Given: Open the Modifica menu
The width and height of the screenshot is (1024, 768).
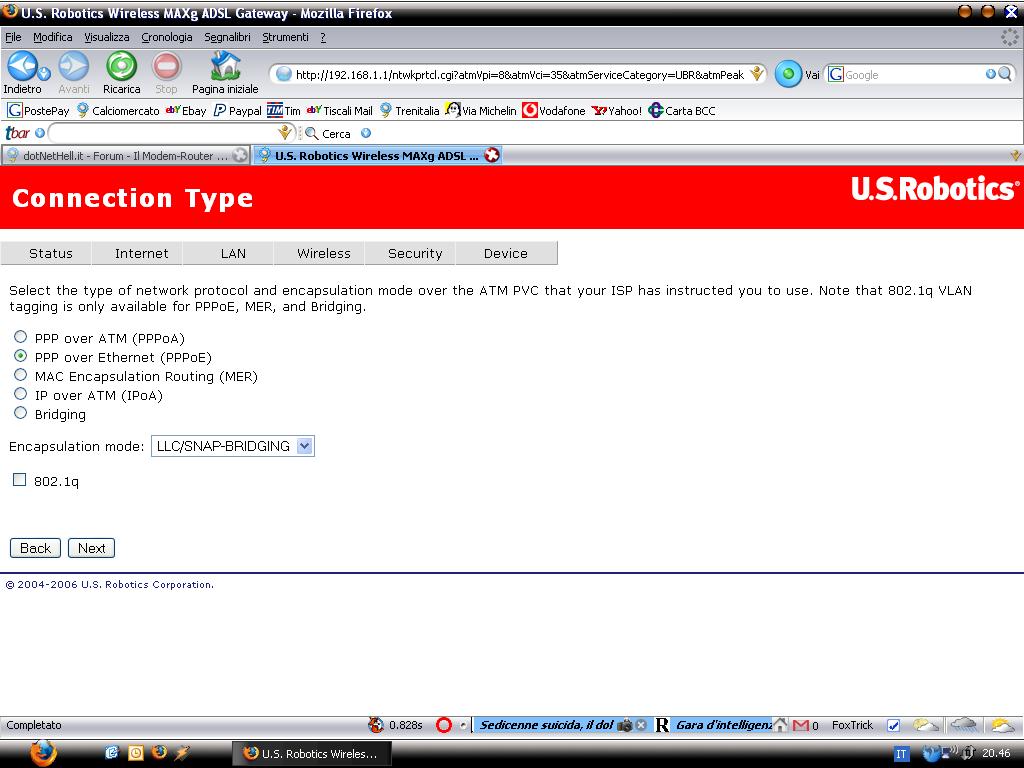Looking at the screenshot, I should [53, 37].
